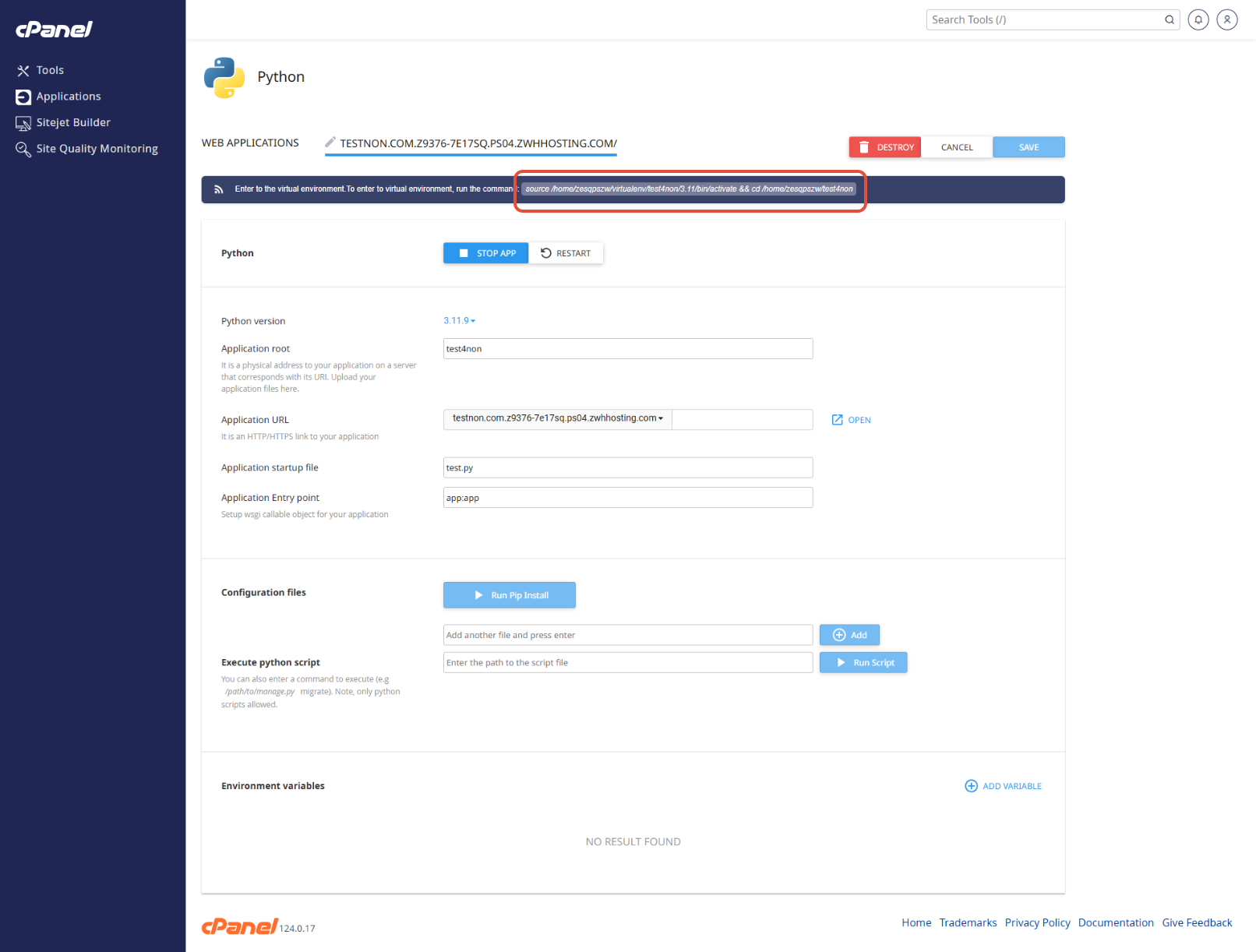1256x952 pixels.
Task: Go to WEB APPLICATIONS tab
Action: point(250,143)
